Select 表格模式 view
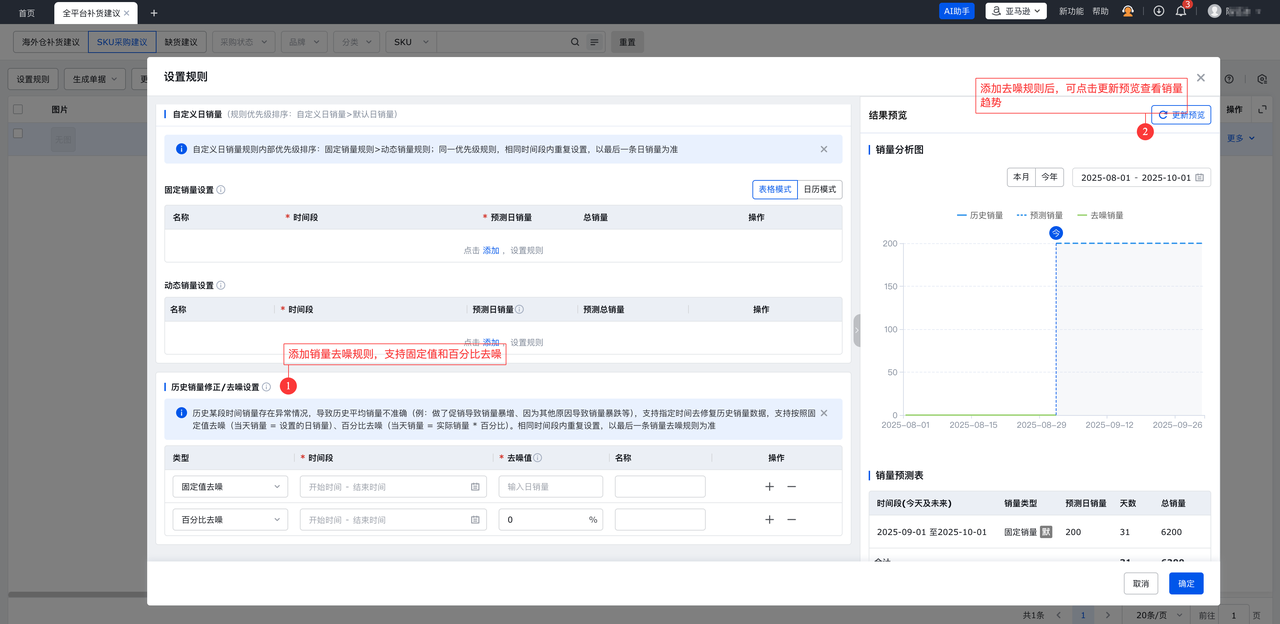This screenshot has width=1280, height=624. tap(775, 189)
